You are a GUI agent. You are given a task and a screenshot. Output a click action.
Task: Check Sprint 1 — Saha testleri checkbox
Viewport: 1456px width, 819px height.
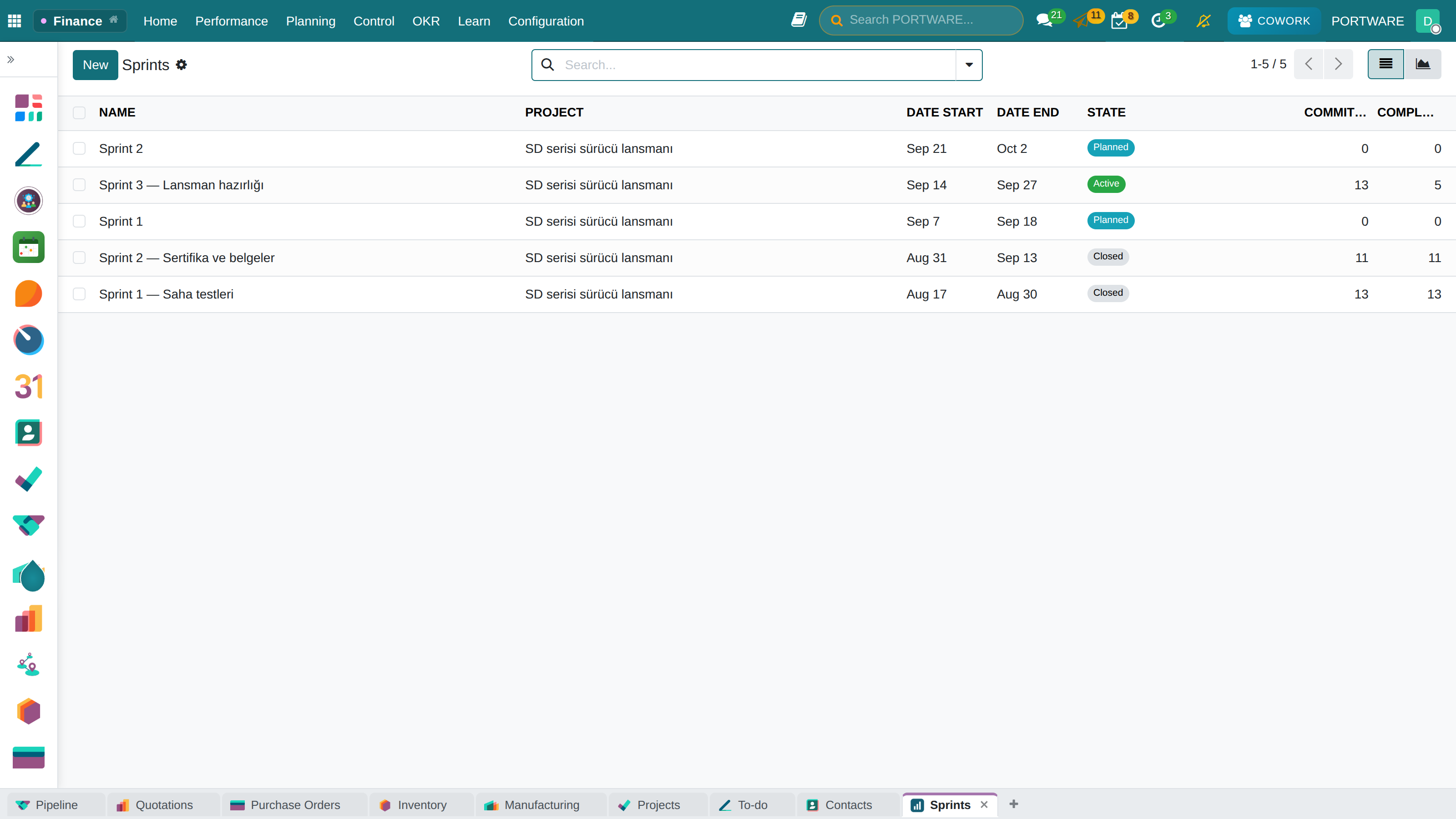79,294
